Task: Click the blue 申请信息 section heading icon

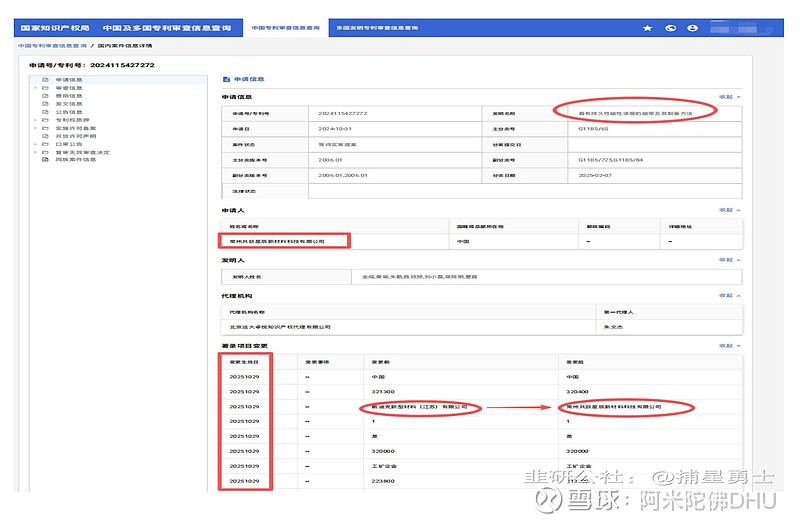Action: tap(227, 79)
